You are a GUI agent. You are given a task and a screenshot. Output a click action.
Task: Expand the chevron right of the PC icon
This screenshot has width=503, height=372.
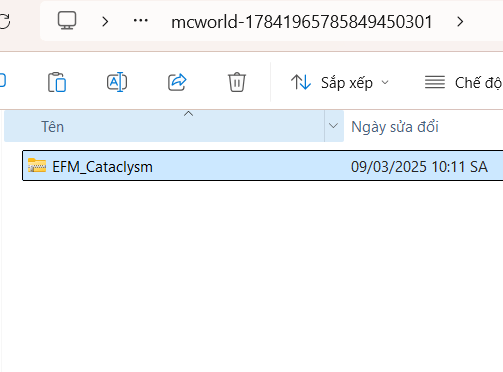[105, 22]
